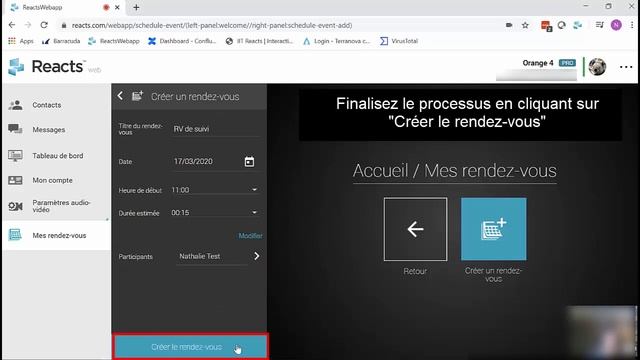Screen dimensions: 640x360
Task: Open a new browser tab
Action: (136, 7)
